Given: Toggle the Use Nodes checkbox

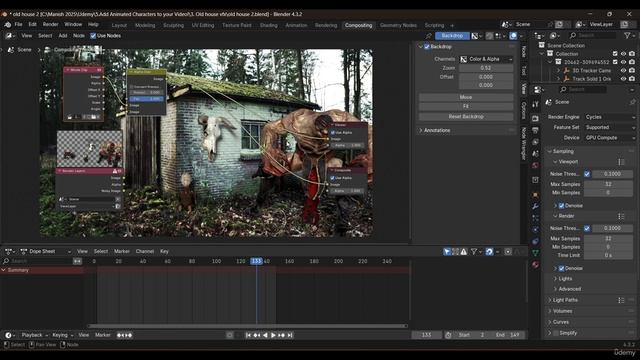Looking at the screenshot, I should pos(93,36).
